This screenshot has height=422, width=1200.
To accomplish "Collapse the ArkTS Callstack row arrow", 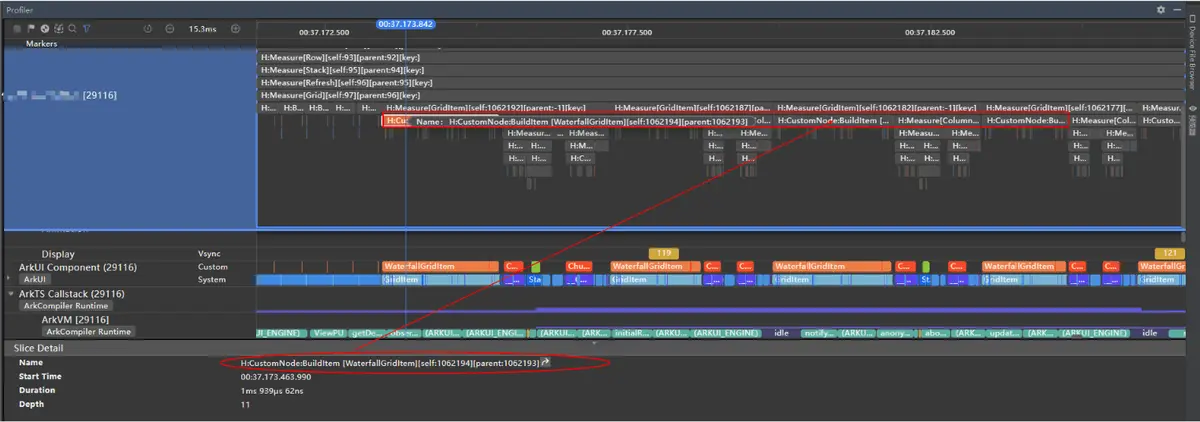I will coord(11,294).
